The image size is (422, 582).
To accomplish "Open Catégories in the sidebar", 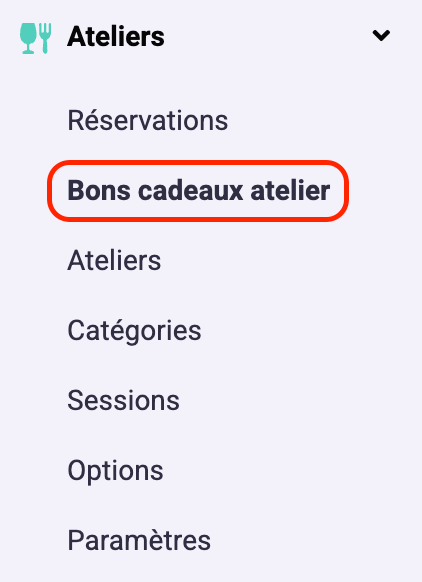I will pyautogui.click(x=134, y=331).
